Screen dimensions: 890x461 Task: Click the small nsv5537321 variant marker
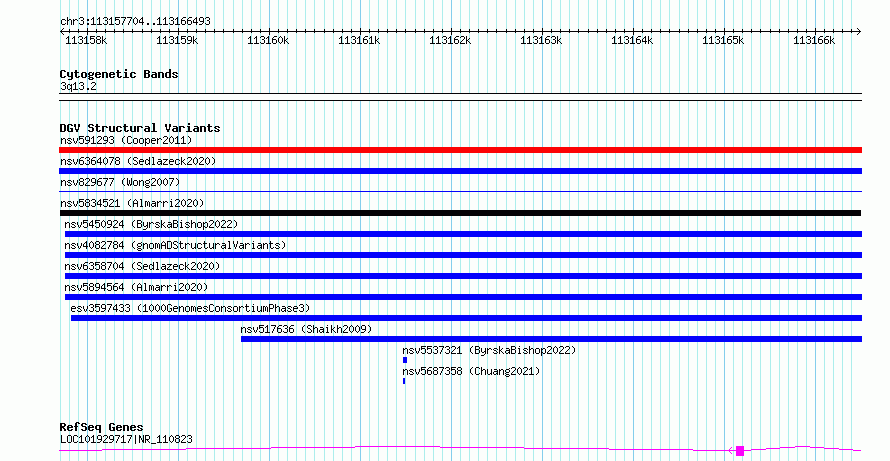click(405, 360)
